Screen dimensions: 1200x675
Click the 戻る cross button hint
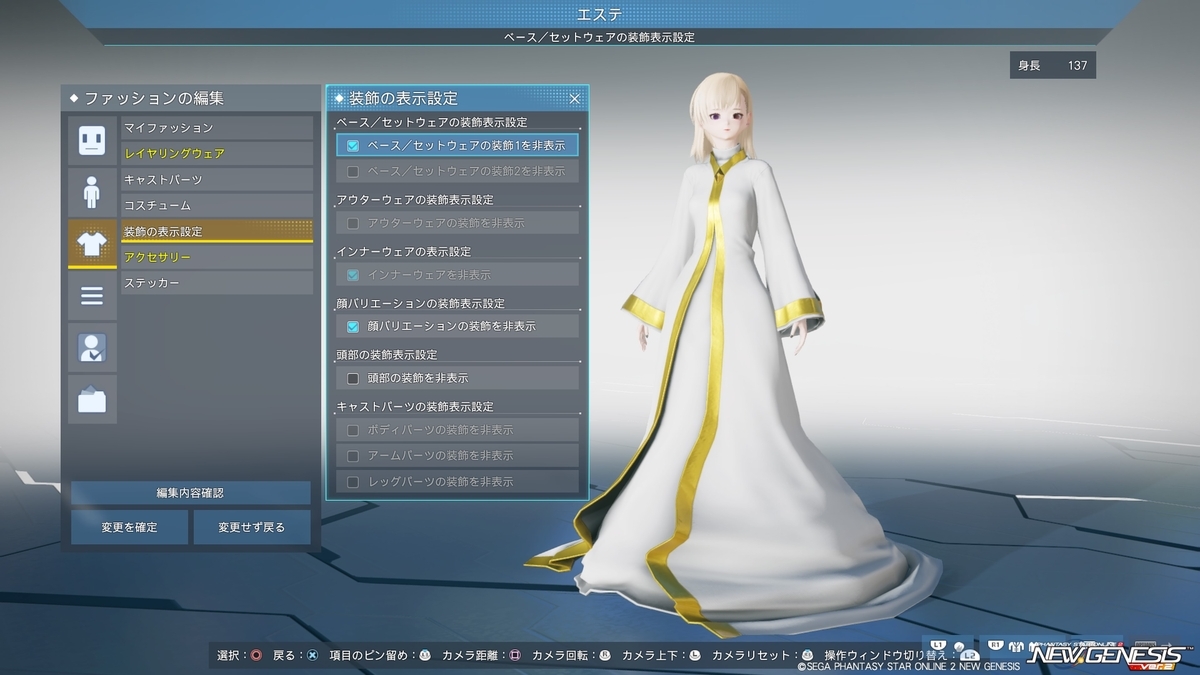pyautogui.click(x=312, y=656)
